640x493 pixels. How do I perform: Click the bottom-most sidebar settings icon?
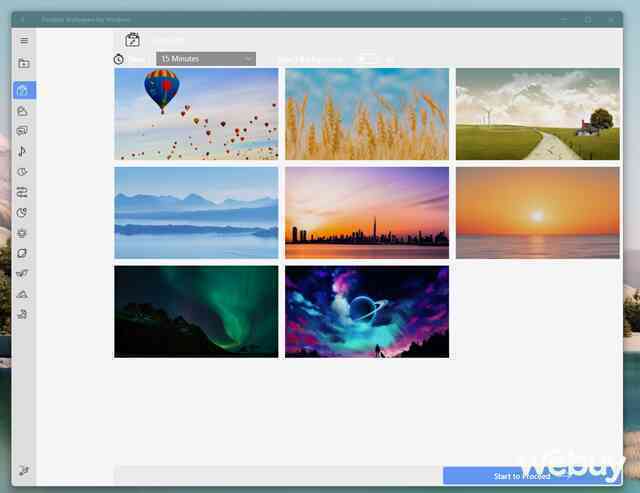[x=24, y=471]
